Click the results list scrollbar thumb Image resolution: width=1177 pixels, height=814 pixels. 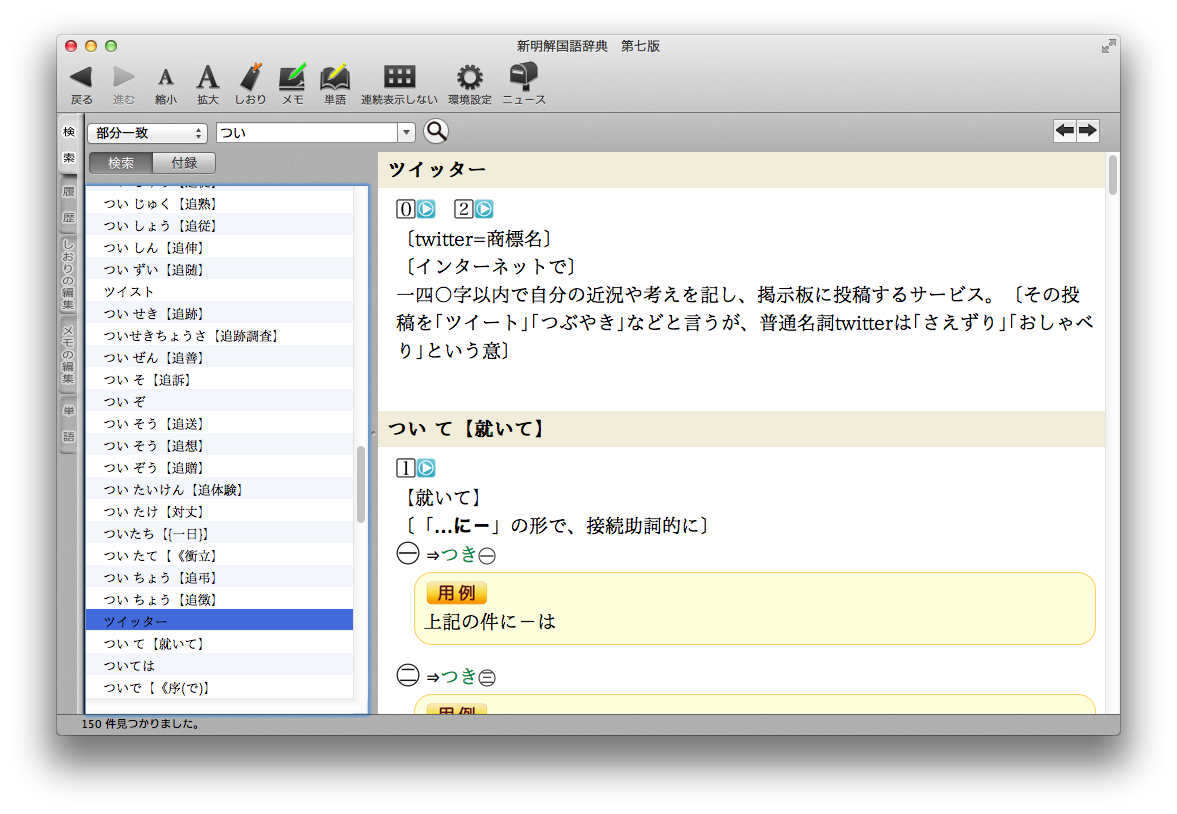(361, 484)
